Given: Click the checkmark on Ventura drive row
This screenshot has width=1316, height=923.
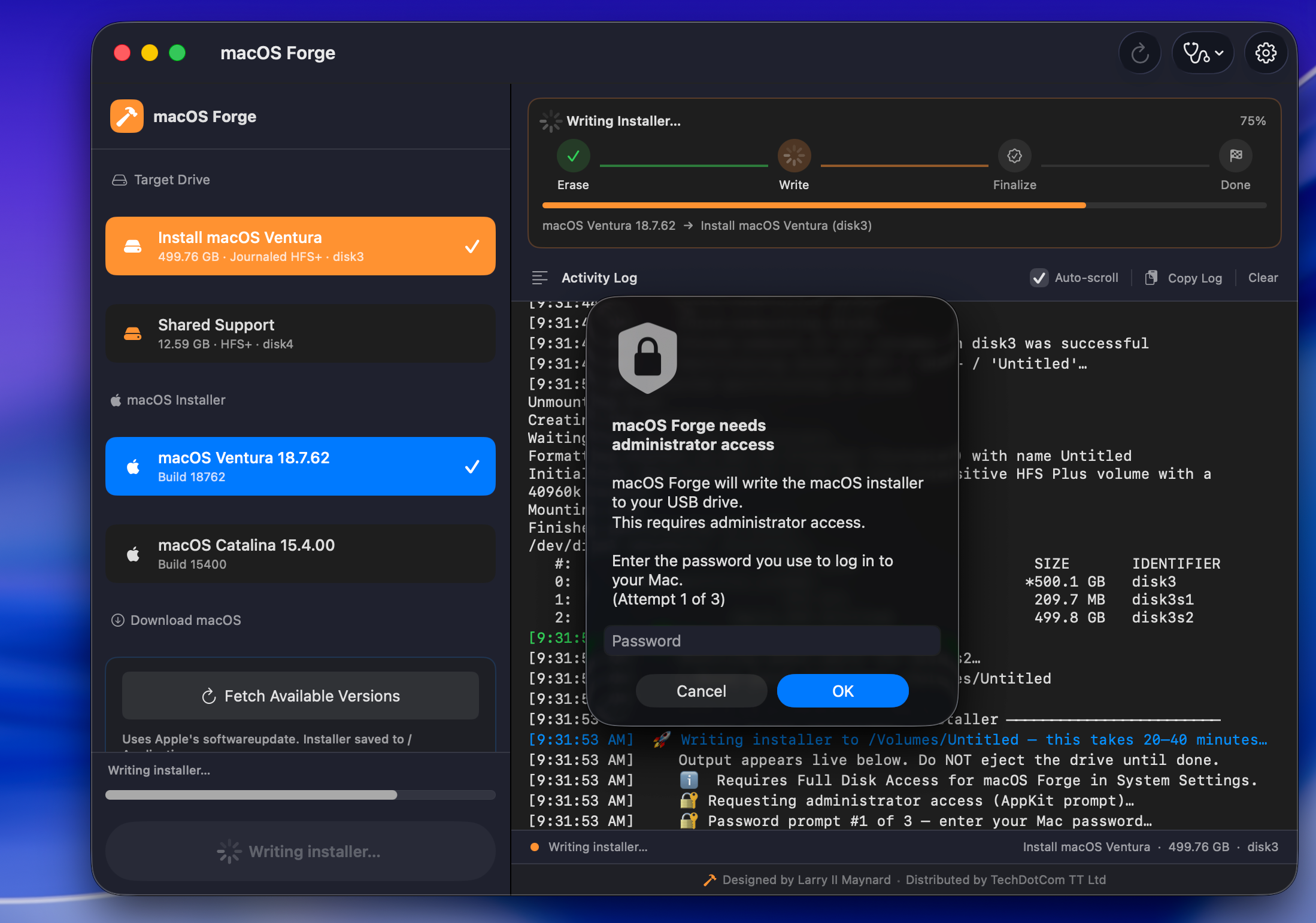Looking at the screenshot, I should (x=472, y=246).
